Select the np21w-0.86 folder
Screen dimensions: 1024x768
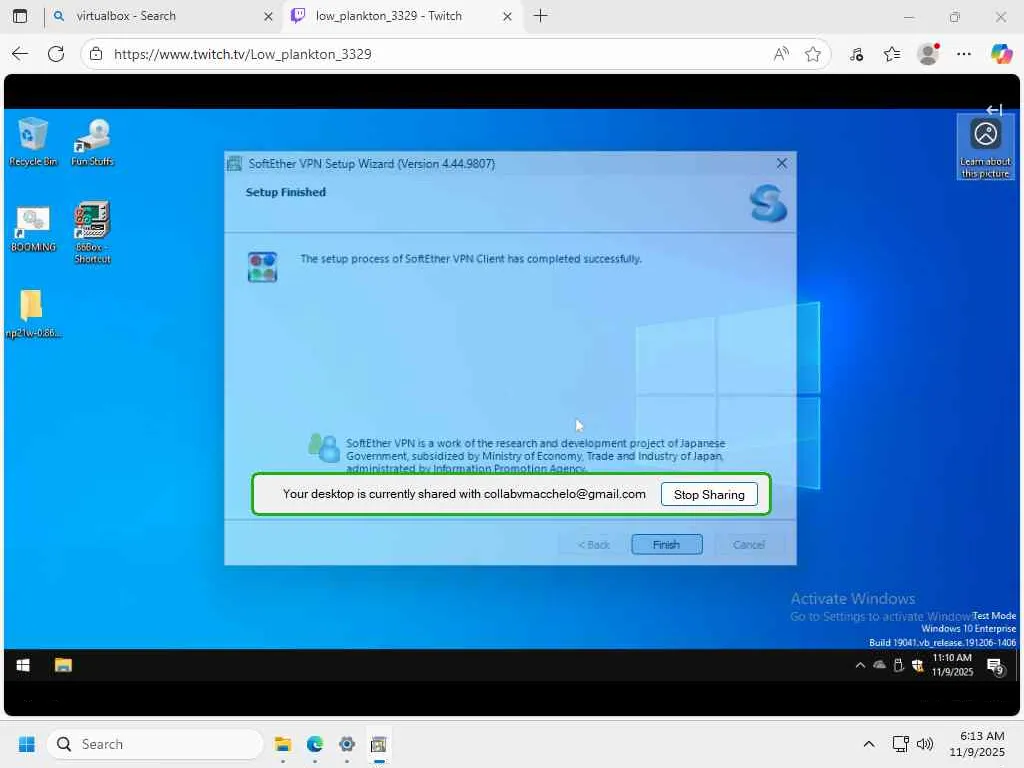[x=33, y=313]
